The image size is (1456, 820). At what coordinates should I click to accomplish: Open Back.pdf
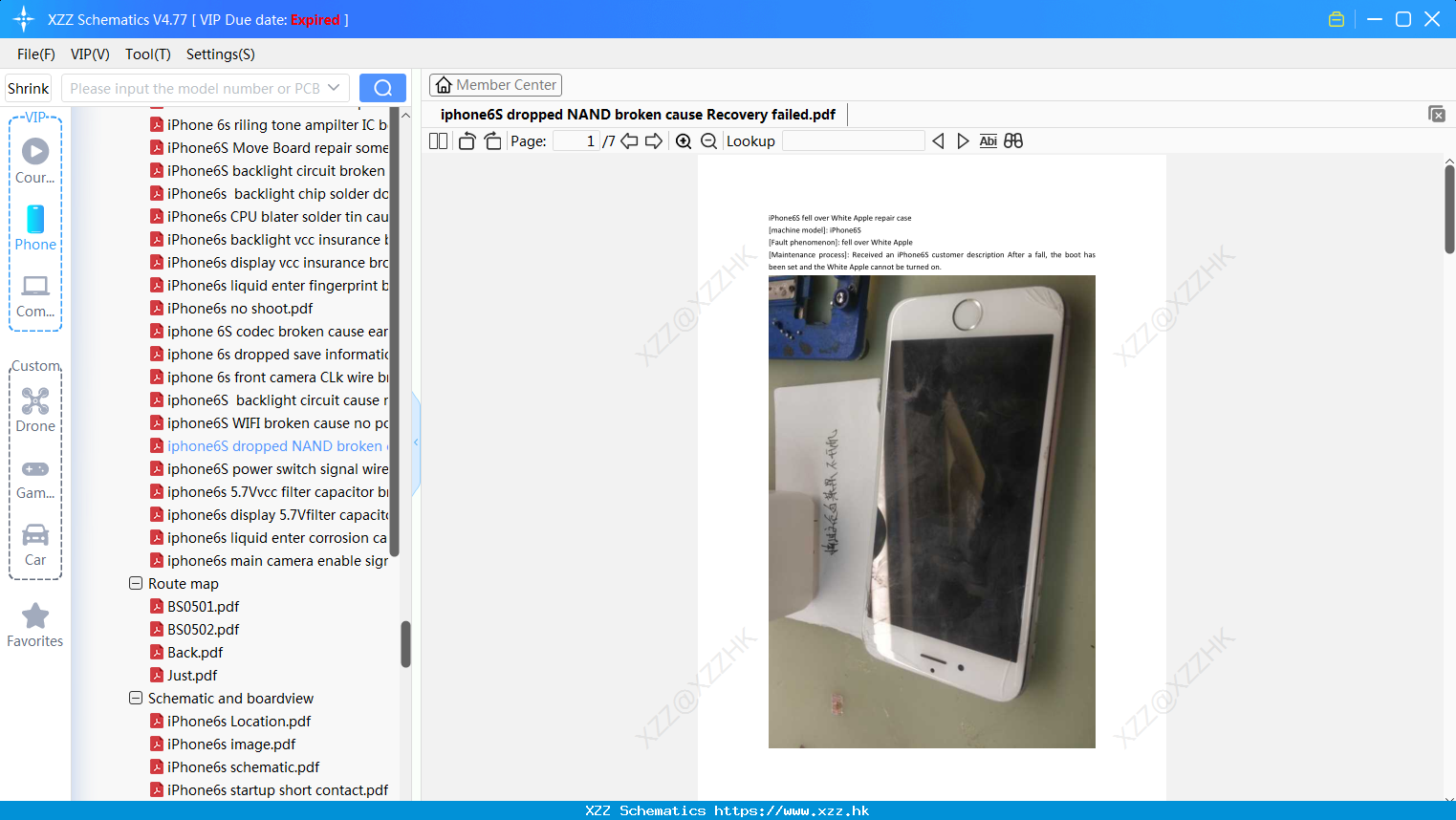tap(195, 653)
